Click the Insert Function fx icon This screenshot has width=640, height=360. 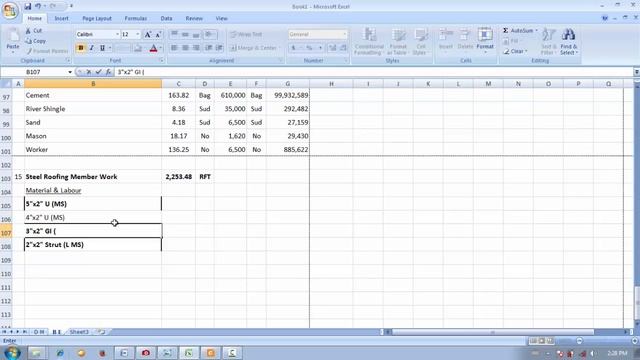108,72
